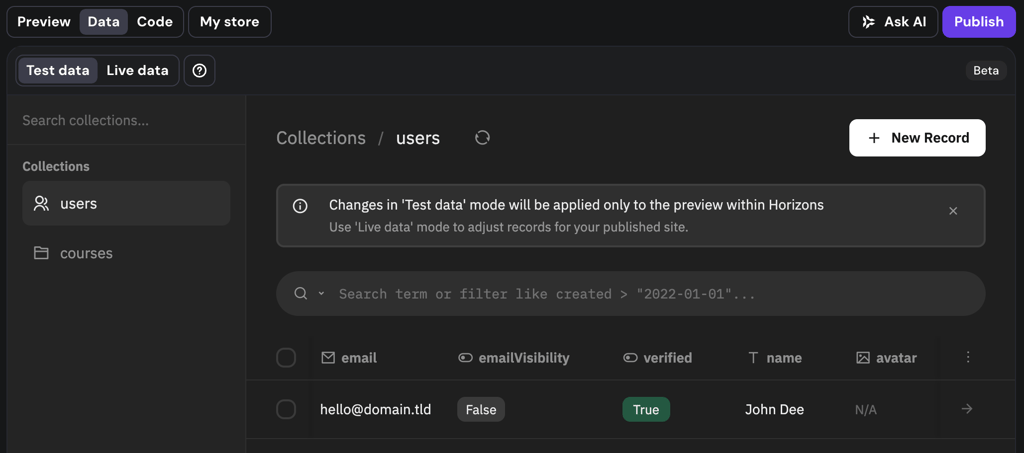Viewport: 1024px width, 453px height.
Task: Click the magnifier icon in record search
Action: click(300, 293)
